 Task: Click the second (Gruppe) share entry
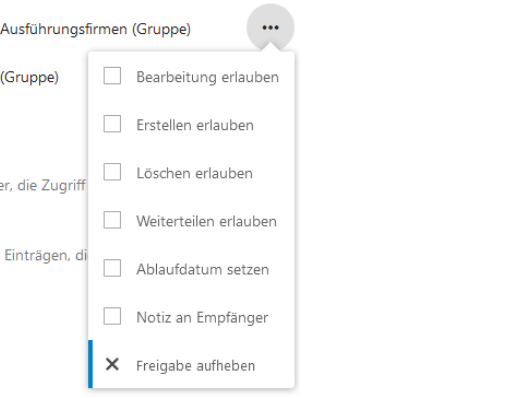point(29,77)
